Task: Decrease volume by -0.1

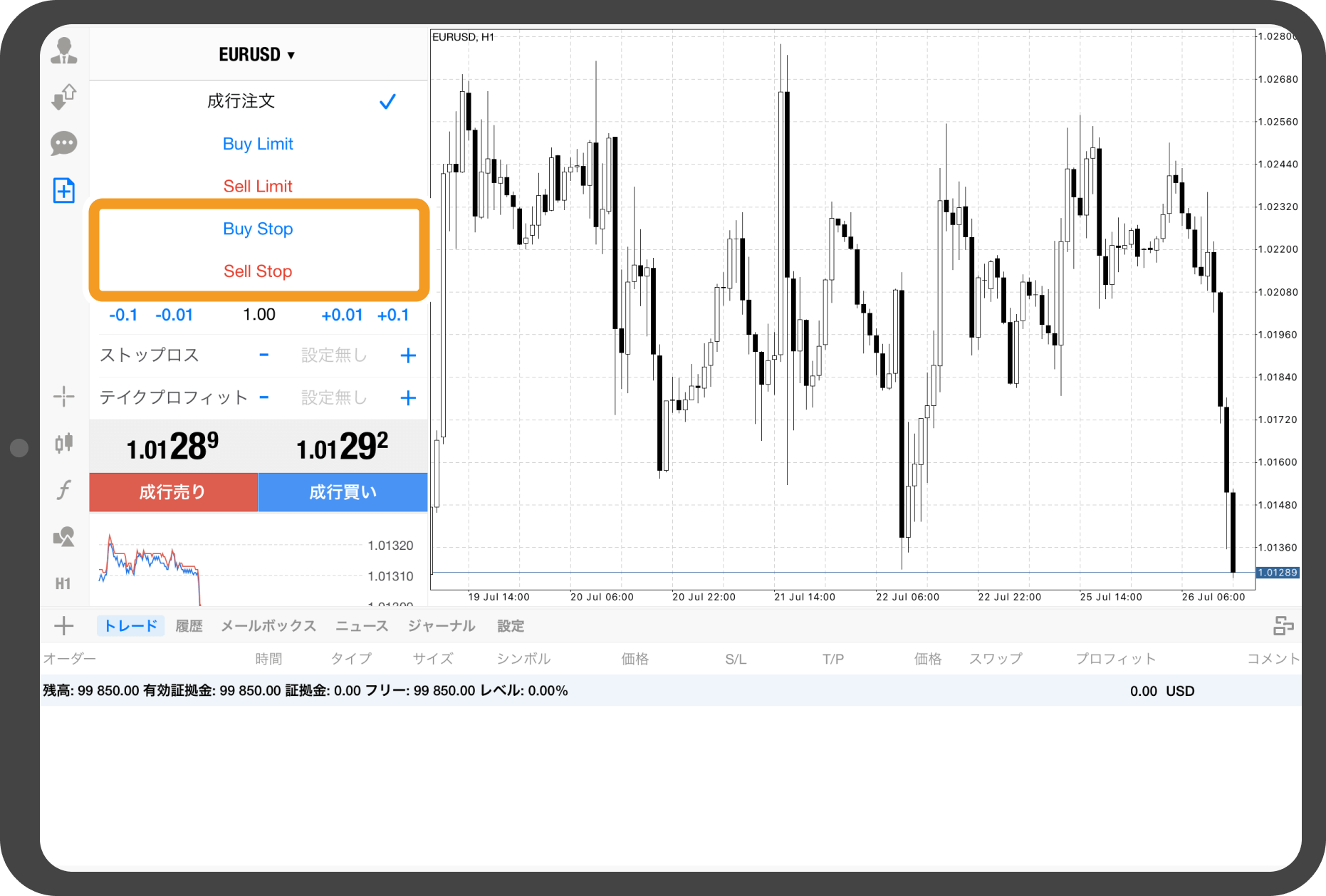Action: point(123,315)
